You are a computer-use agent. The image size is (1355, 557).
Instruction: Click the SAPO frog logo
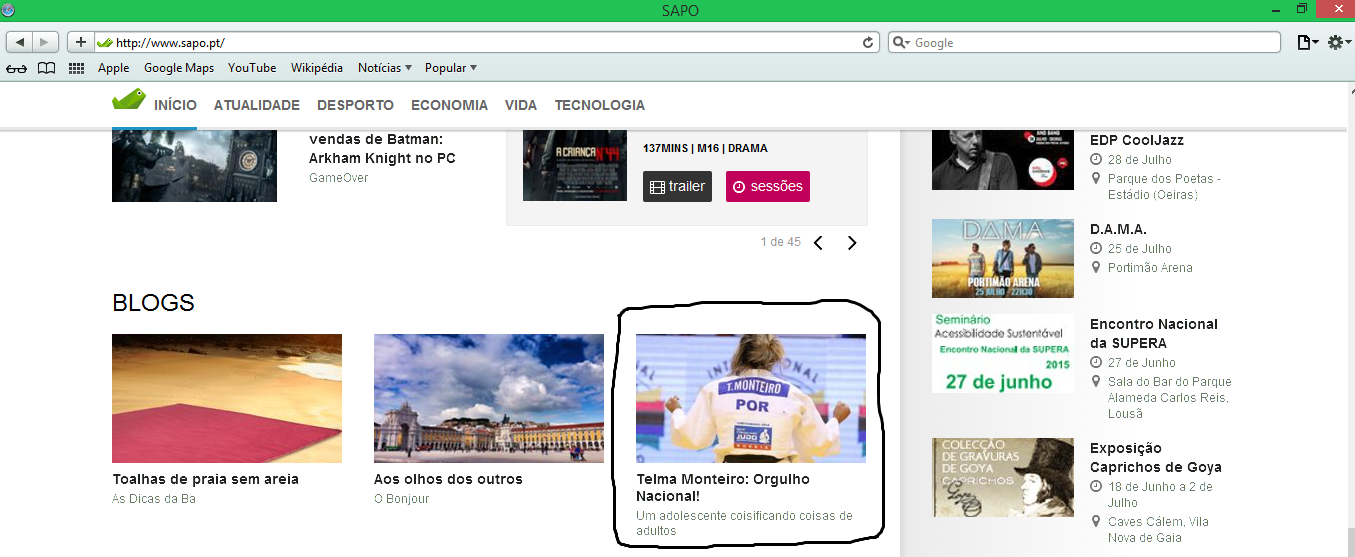(x=128, y=99)
